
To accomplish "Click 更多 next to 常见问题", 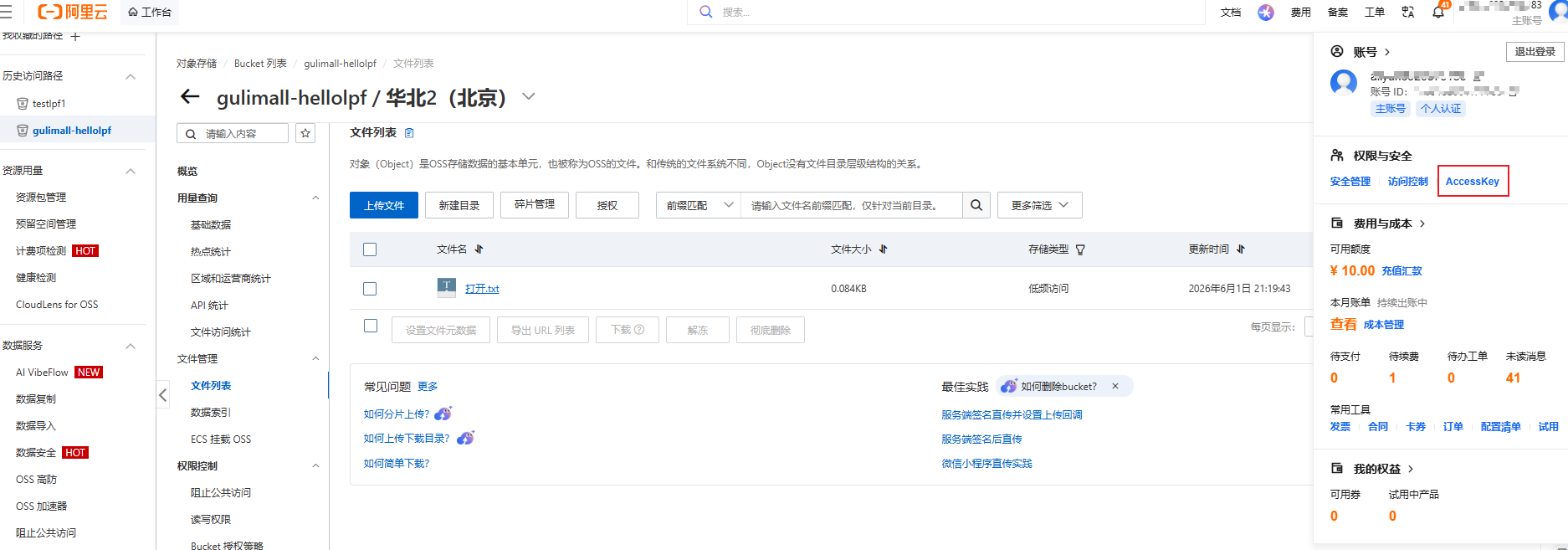I will pos(428,387).
